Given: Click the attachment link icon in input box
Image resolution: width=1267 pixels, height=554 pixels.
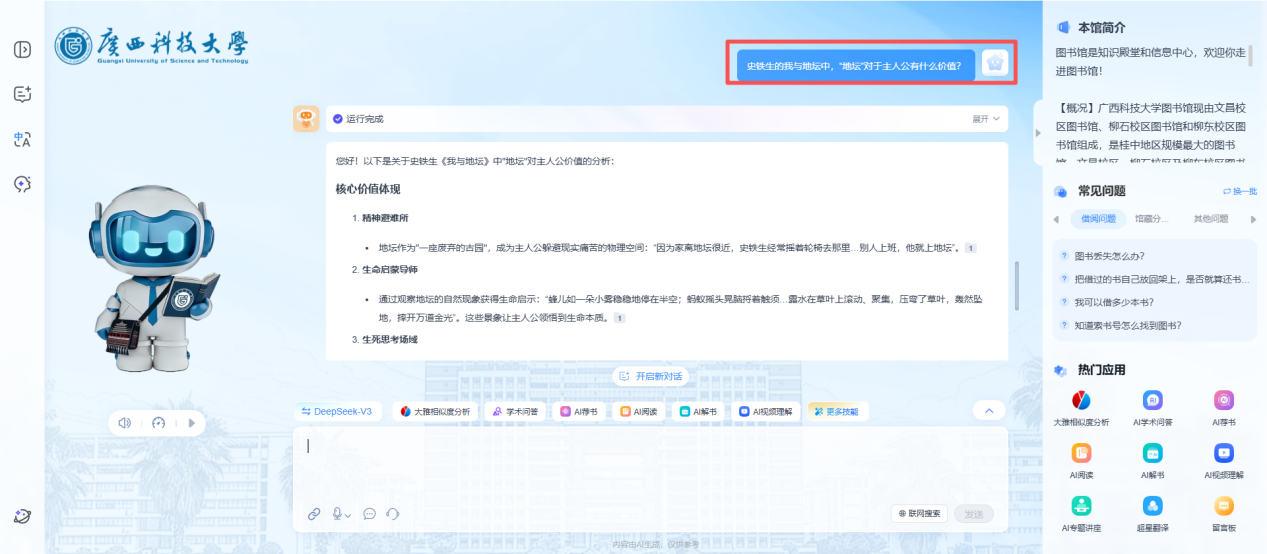Looking at the screenshot, I should pos(314,514).
